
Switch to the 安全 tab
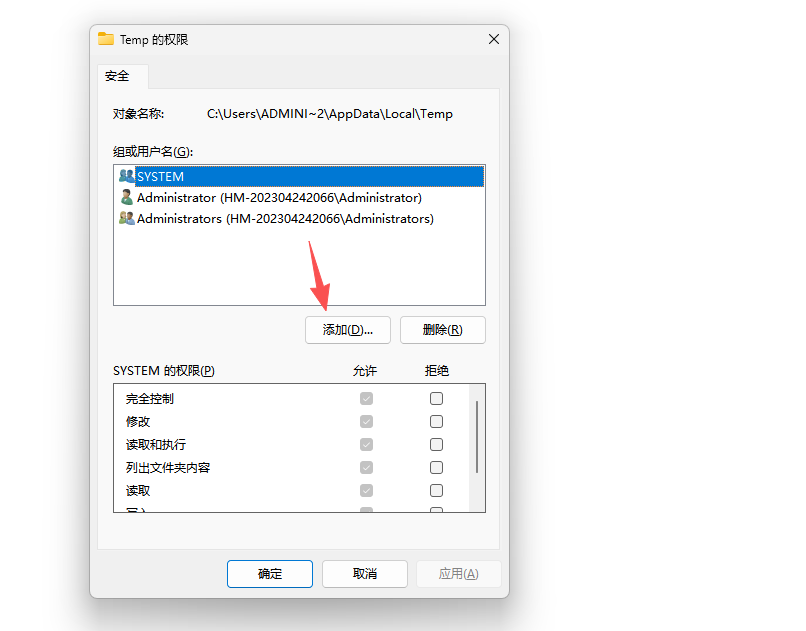(117, 76)
